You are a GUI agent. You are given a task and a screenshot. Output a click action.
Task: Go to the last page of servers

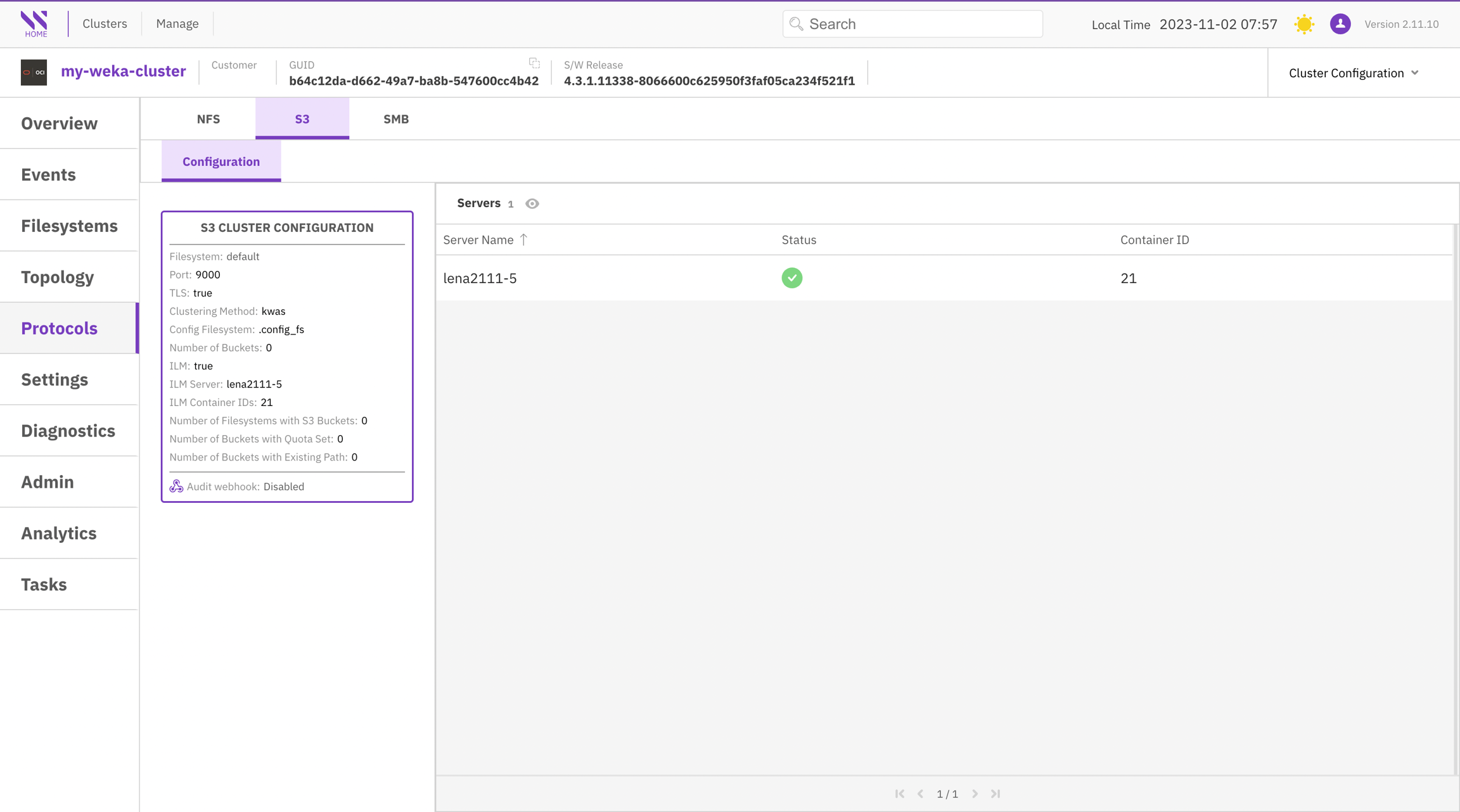click(996, 794)
